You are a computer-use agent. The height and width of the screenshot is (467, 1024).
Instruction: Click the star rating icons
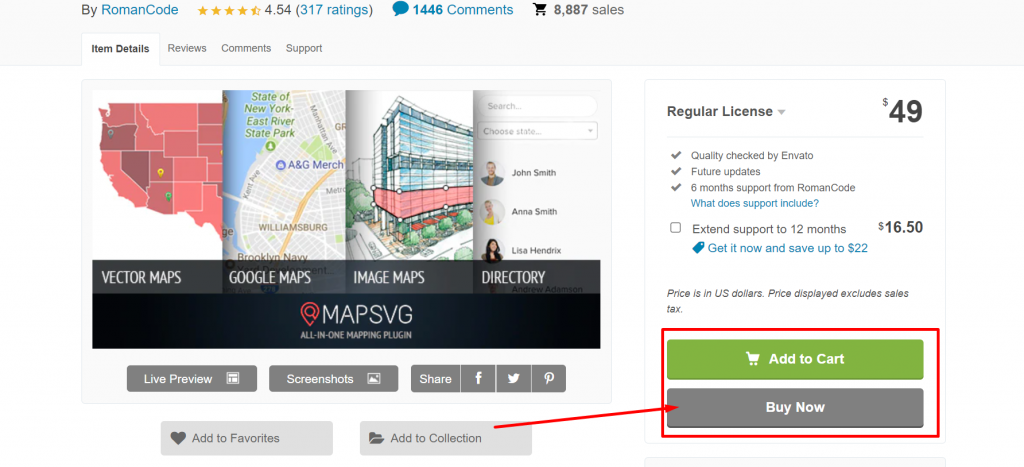(x=229, y=10)
